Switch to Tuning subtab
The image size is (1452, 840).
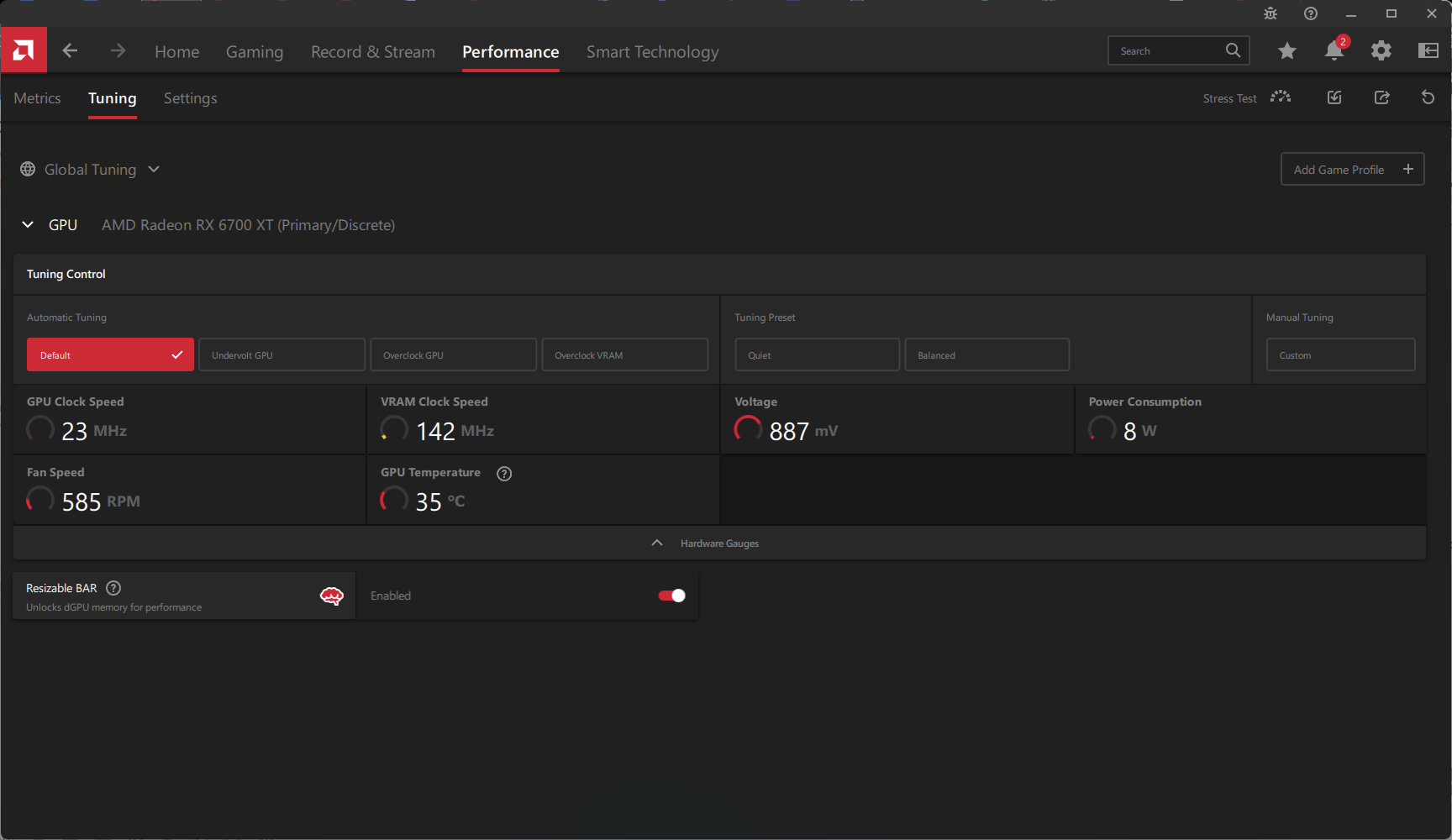click(112, 98)
